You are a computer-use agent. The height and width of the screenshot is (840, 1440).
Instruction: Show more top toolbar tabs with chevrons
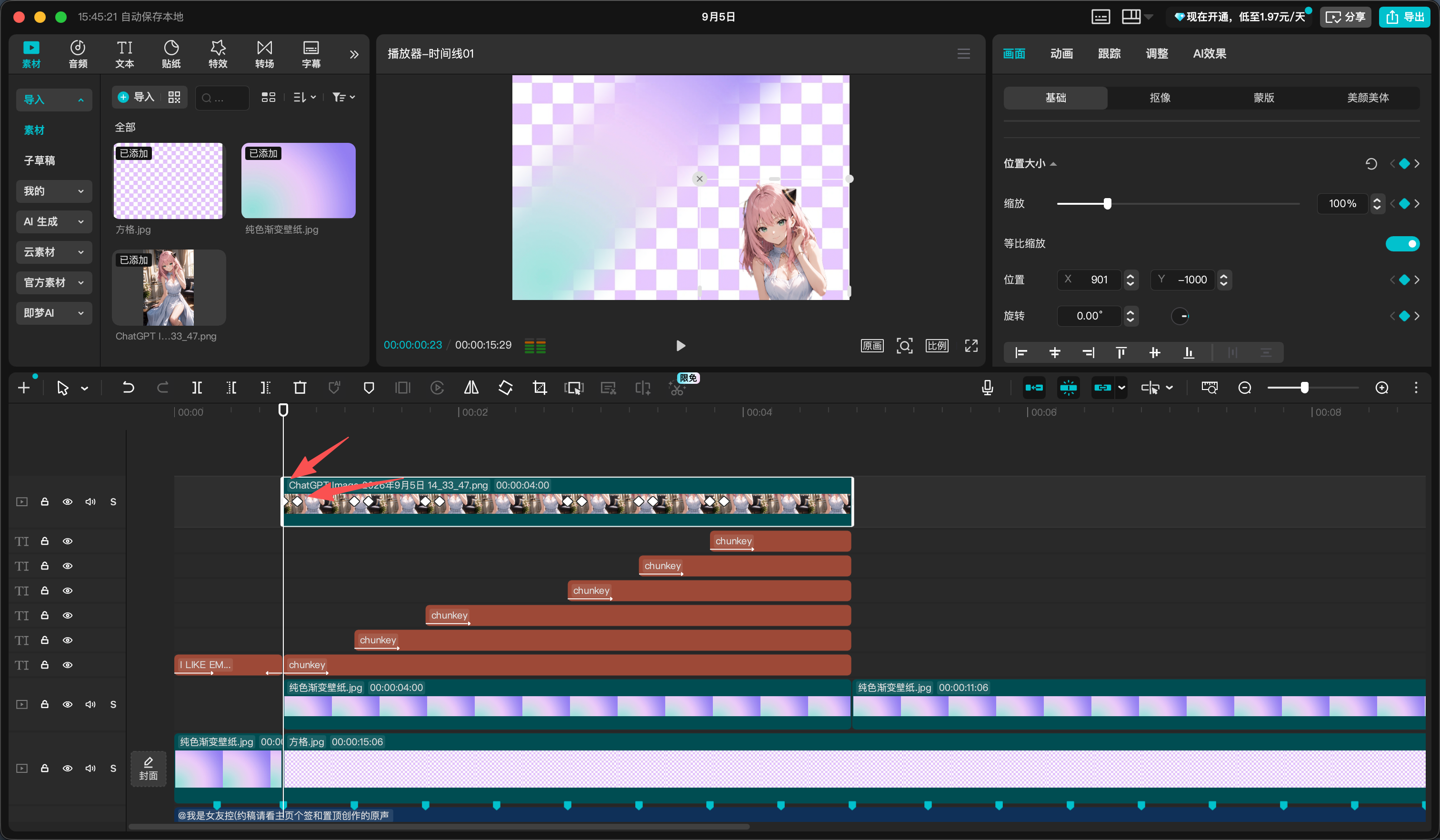(354, 54)
